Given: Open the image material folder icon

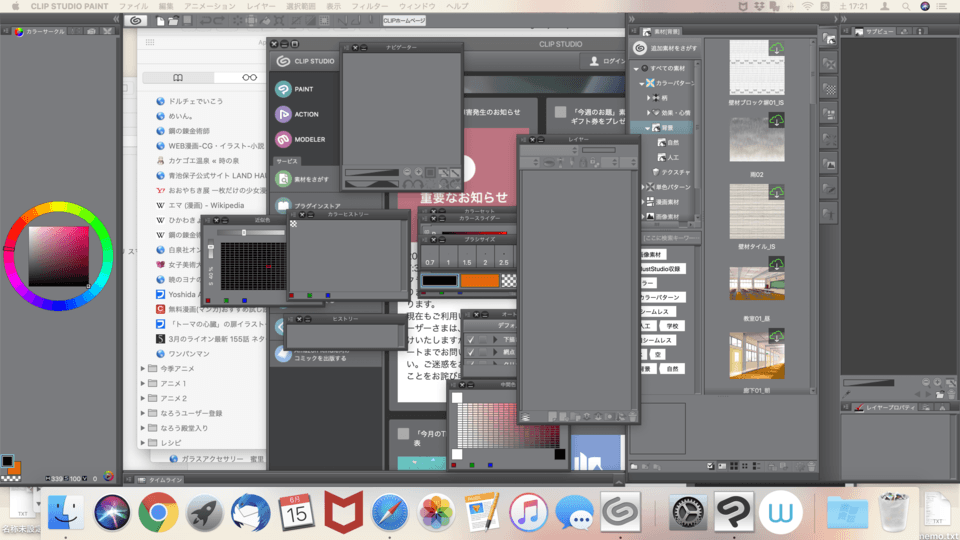Looking at the screenshot, I should 829,164.
